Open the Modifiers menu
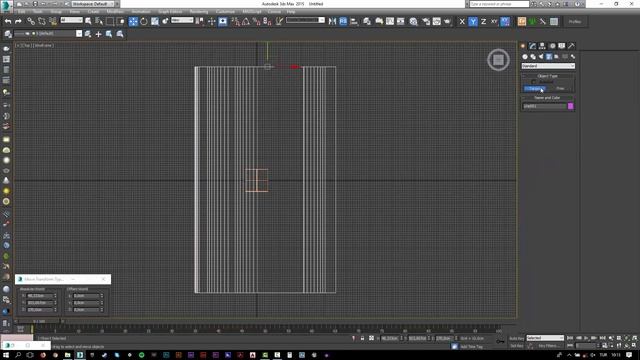This screenshot has width=640, height=360. [115, 12]
